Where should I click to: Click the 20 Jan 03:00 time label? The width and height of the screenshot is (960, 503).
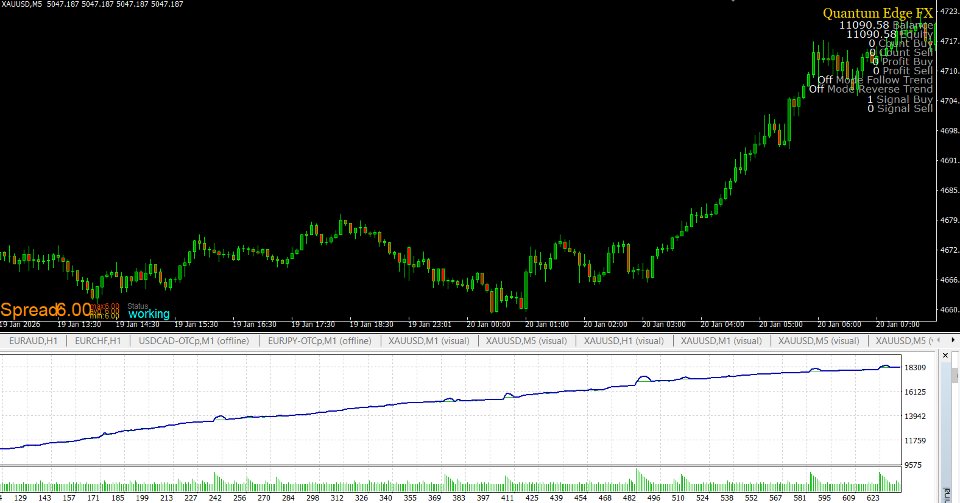point(664,324)
